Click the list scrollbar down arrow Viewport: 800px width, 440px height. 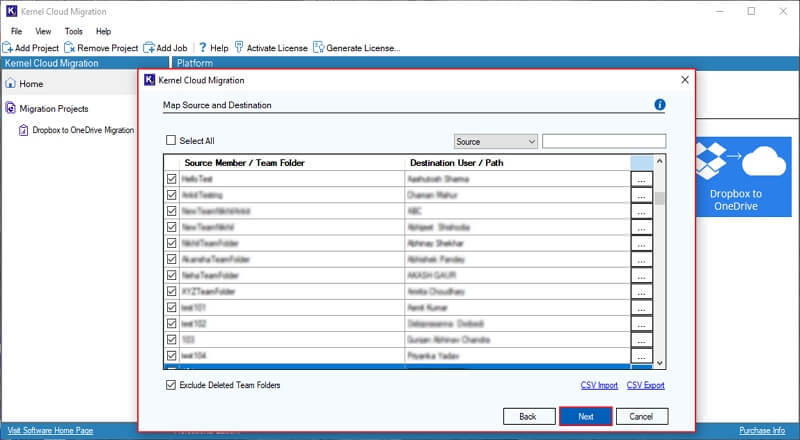point(660,363)
